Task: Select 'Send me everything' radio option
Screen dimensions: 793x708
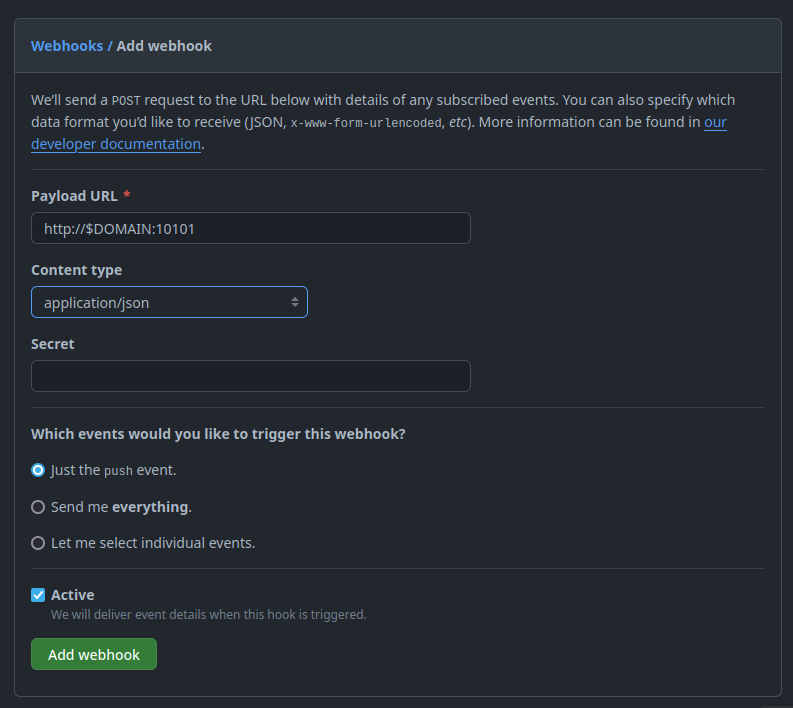Action: [x=38, y=507]
